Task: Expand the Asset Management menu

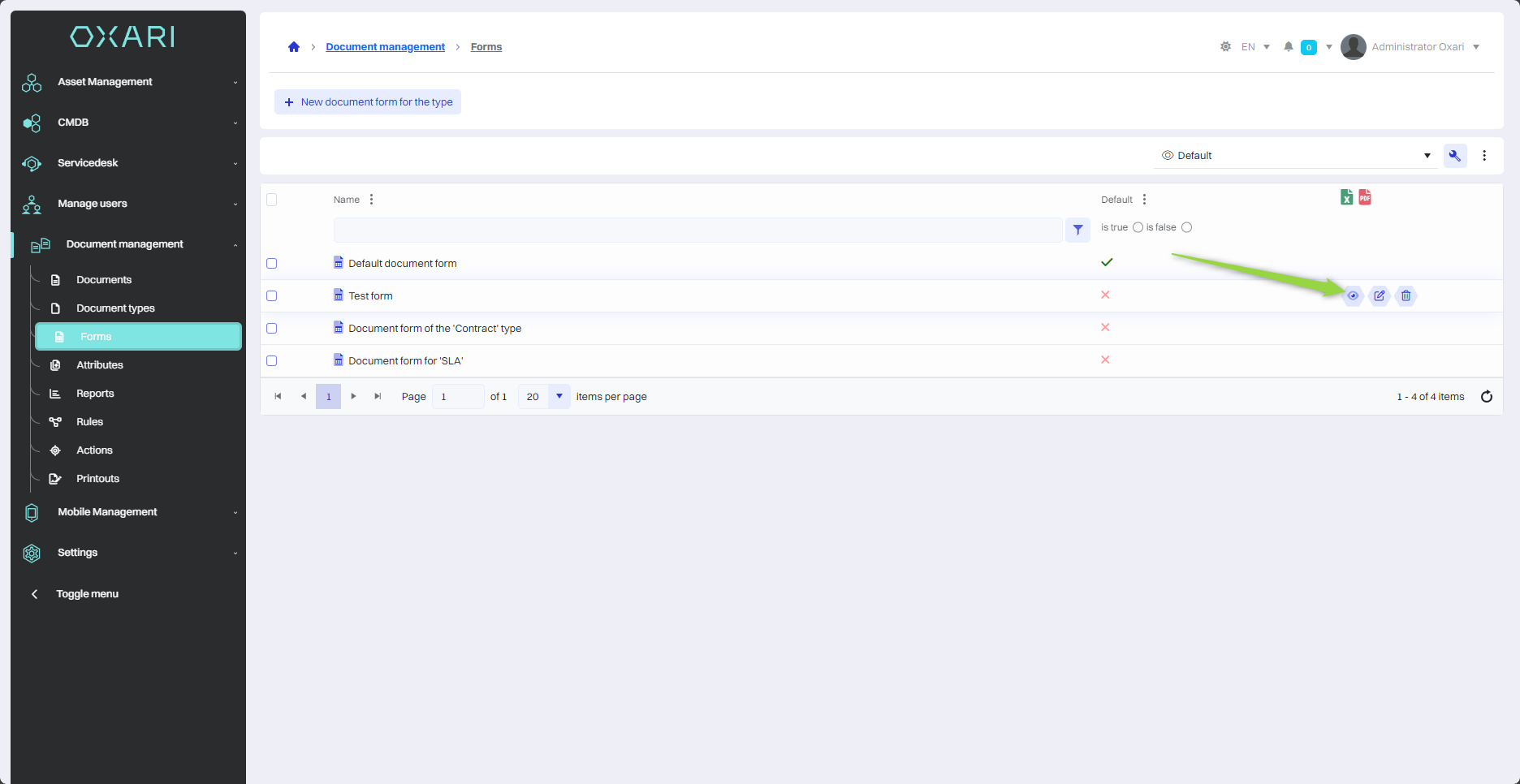Action: (130, 82)
